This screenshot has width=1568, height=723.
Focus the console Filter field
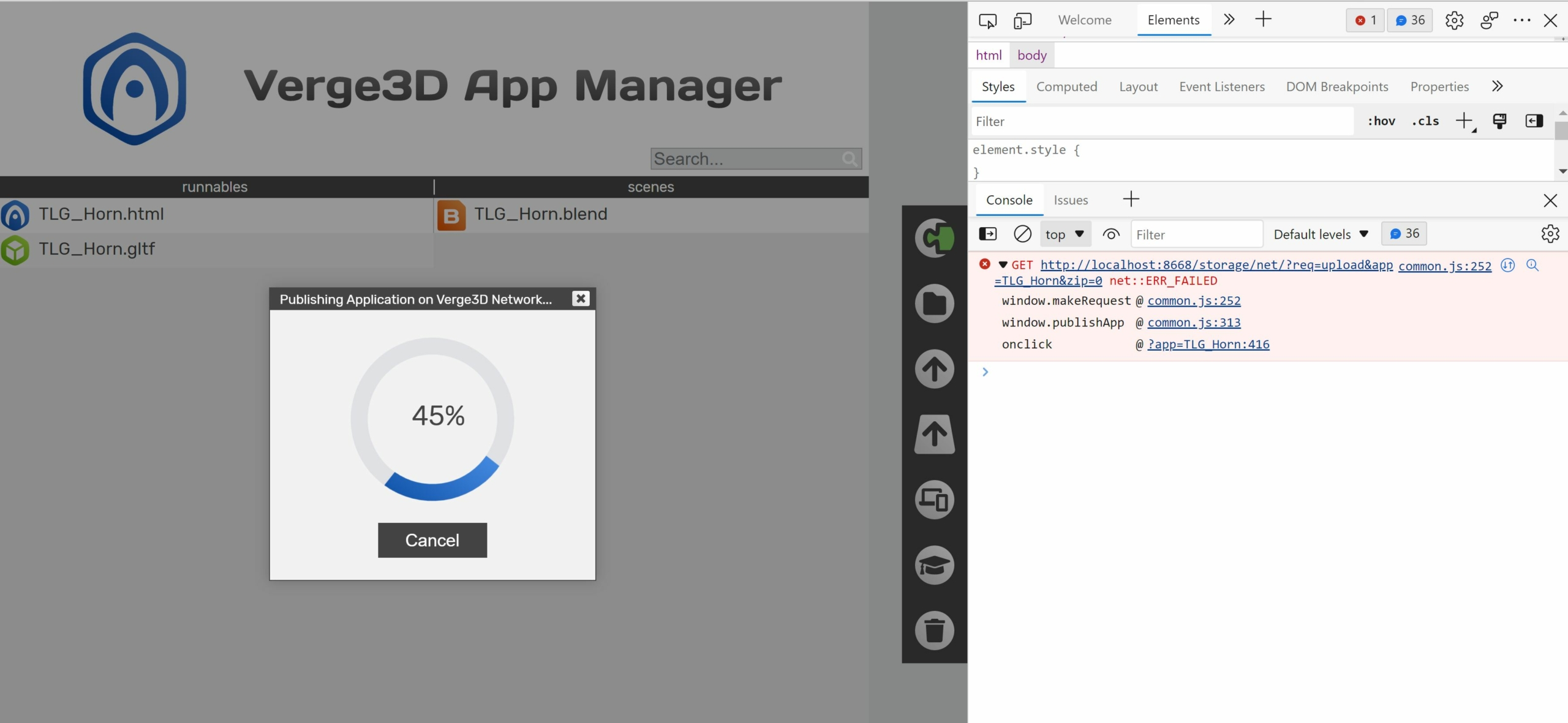1197,234
